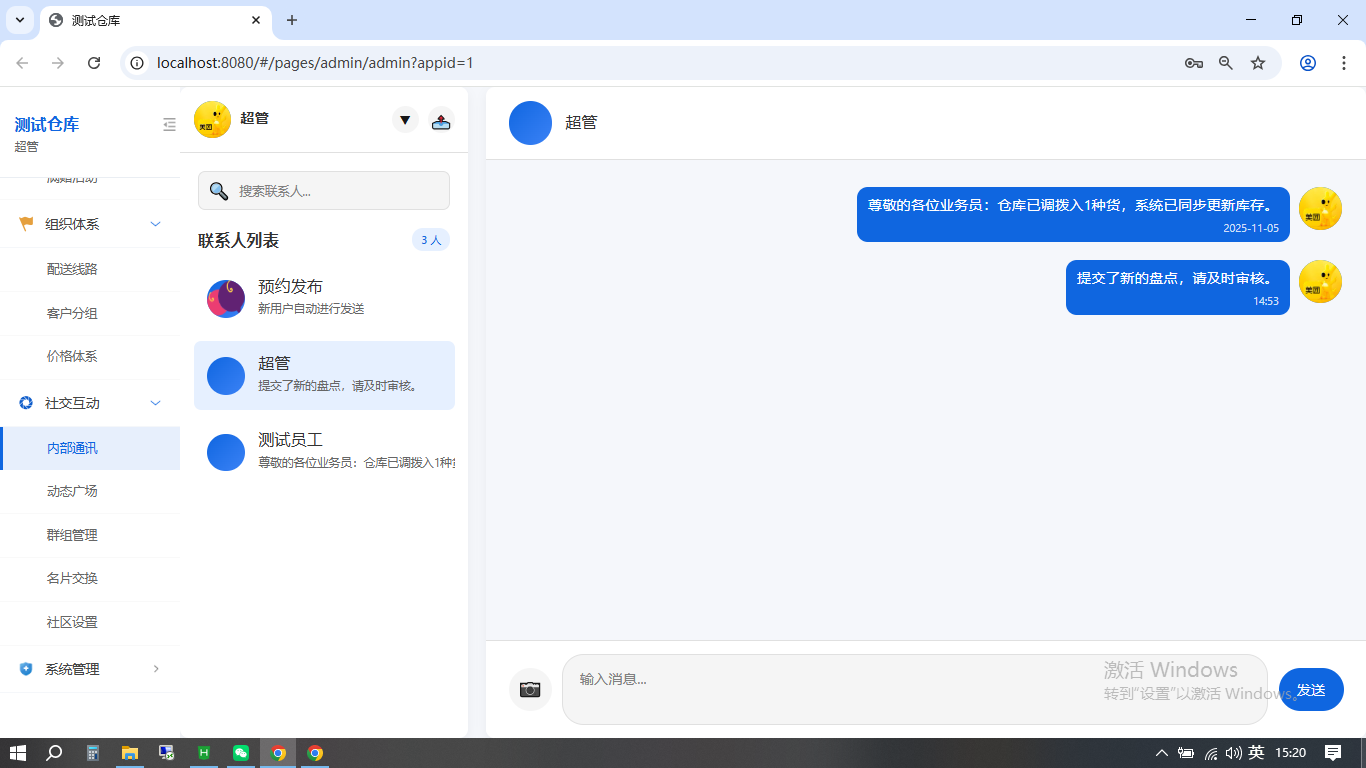Switch to 动态广场 in the sidebar

[x=70, y=490]
